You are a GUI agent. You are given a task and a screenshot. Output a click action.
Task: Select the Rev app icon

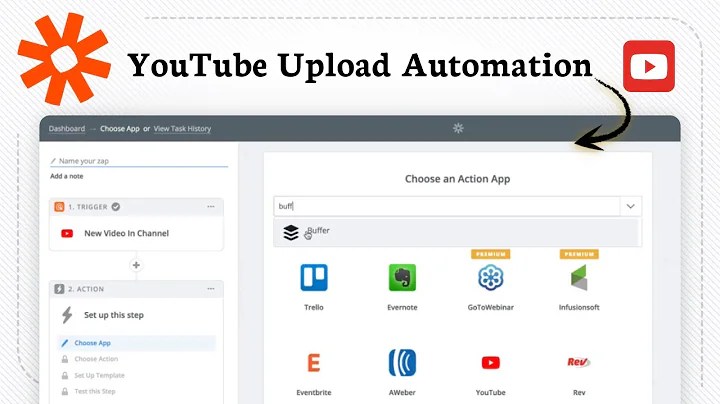point(579,362)
